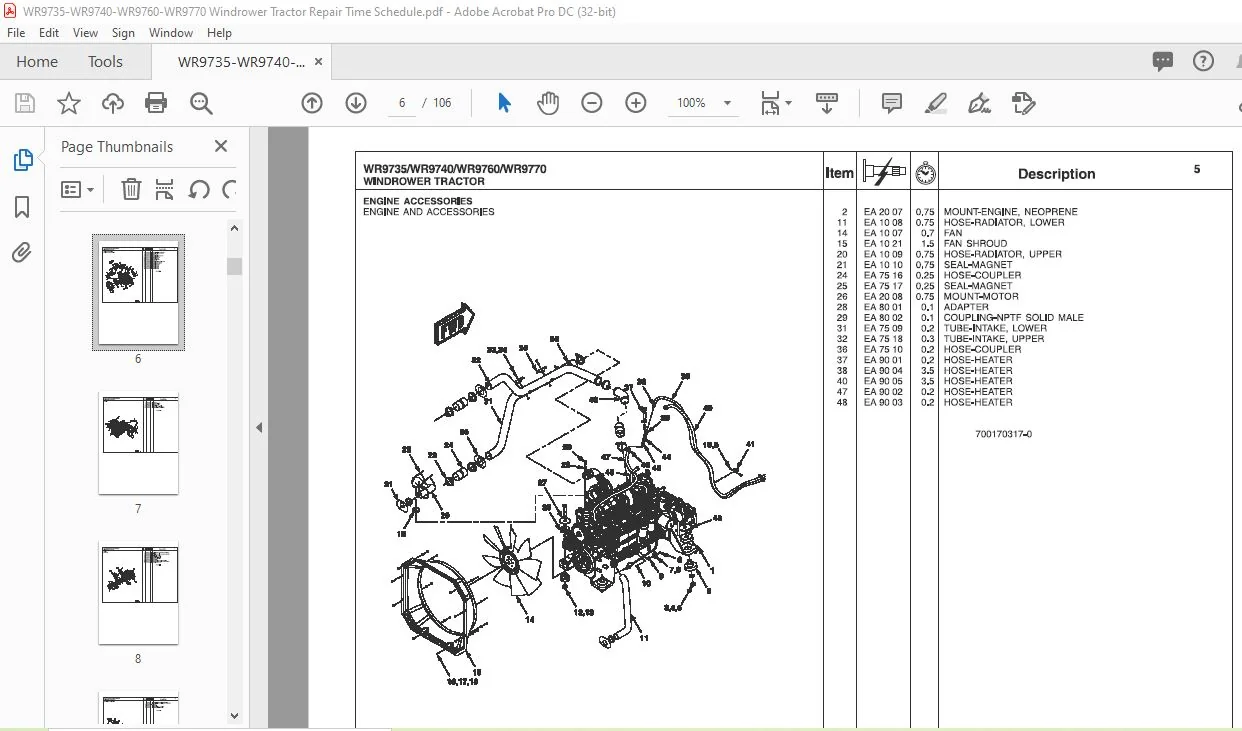Click the WINDROWER TRACTOR title text

tap(424, 182)
